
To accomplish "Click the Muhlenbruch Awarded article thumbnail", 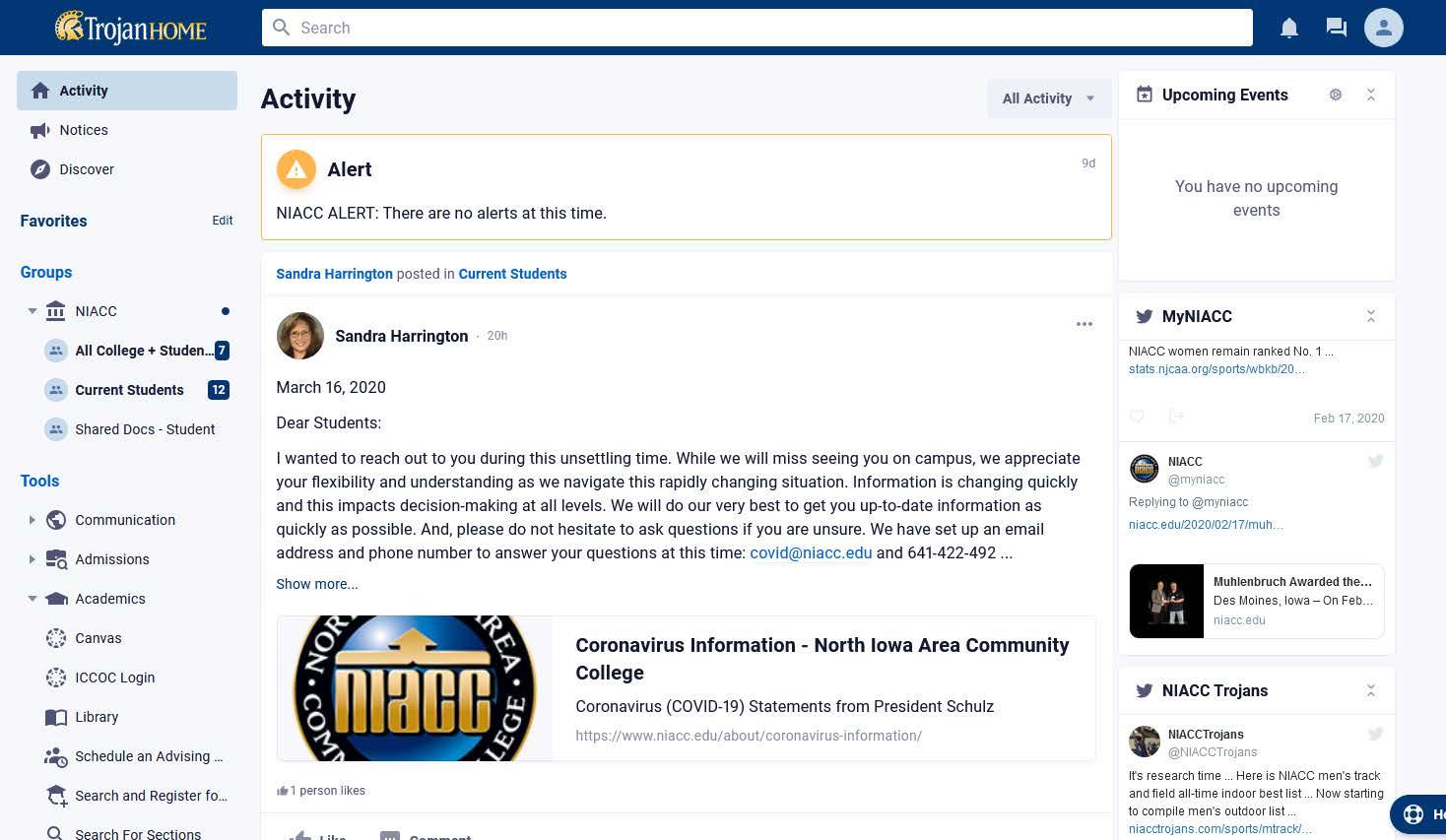I will (x=1166, y=601).
